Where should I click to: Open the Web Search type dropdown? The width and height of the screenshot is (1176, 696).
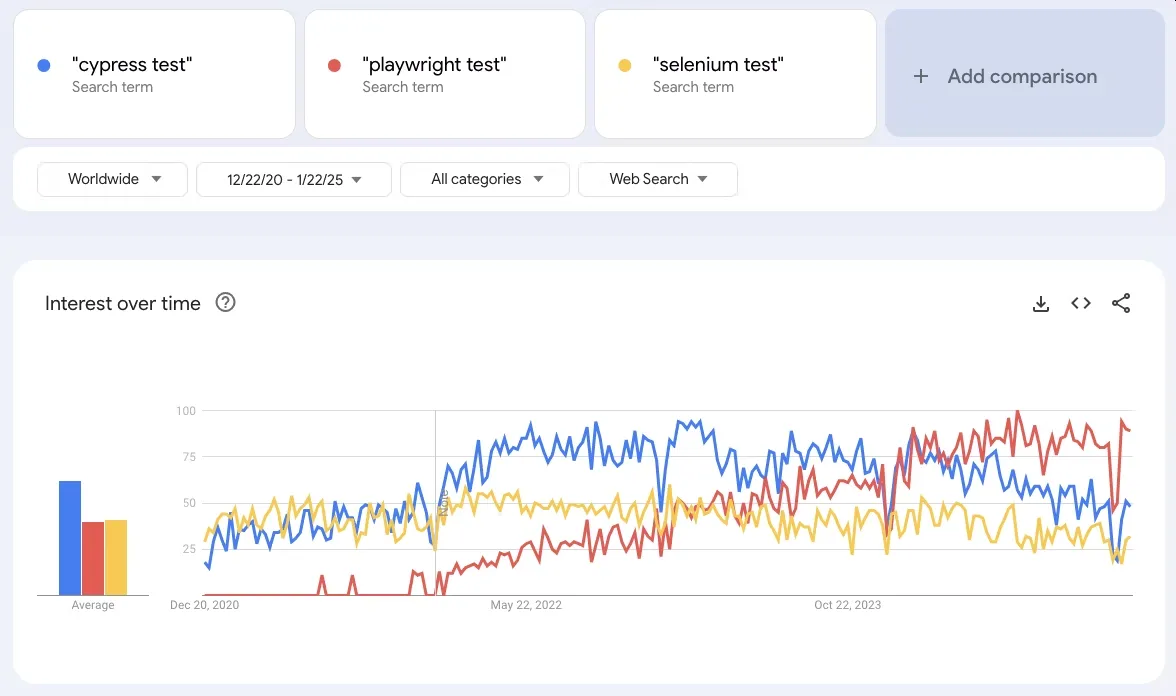click(658, 179)
